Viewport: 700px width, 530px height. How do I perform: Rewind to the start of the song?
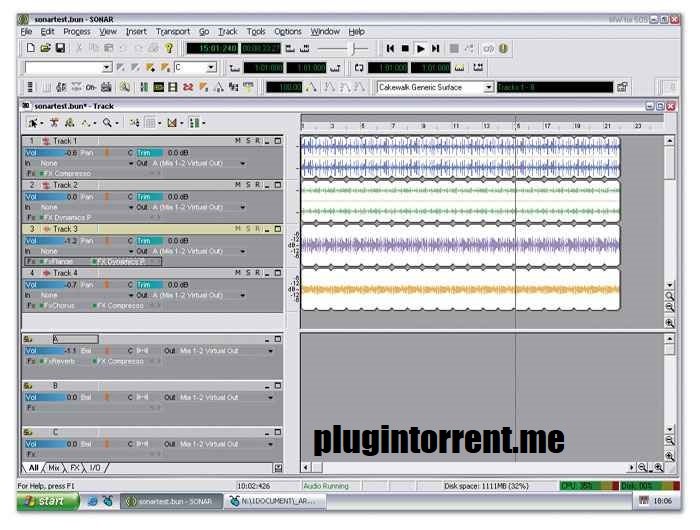click(x=390, y=48)
